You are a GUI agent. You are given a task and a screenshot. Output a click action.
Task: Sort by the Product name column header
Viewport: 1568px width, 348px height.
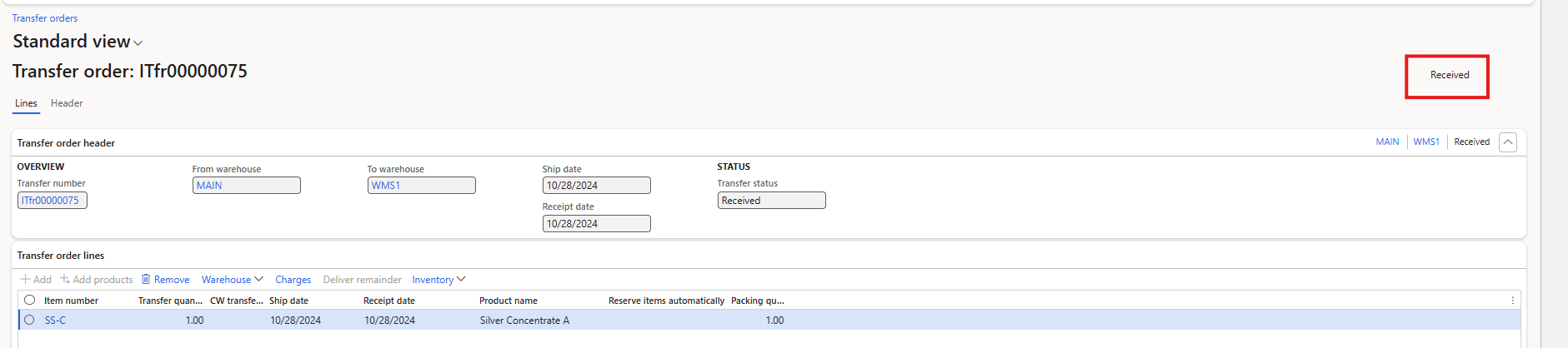click(x=508, y=301)
